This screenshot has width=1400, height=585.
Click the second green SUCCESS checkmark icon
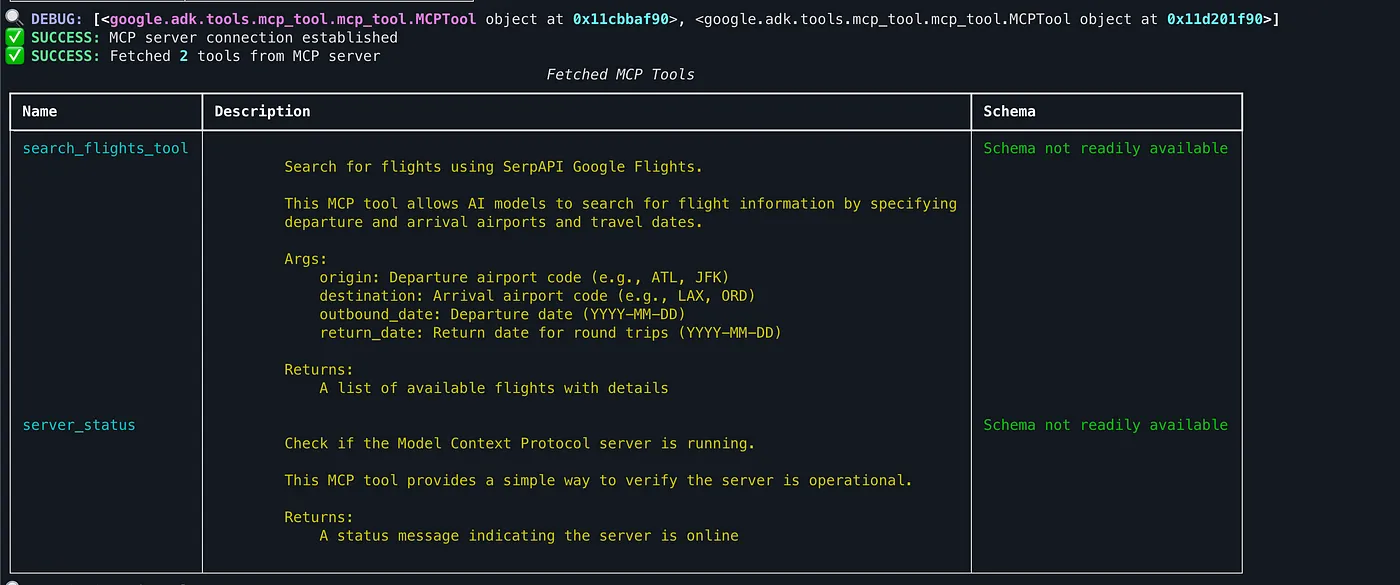14,56
